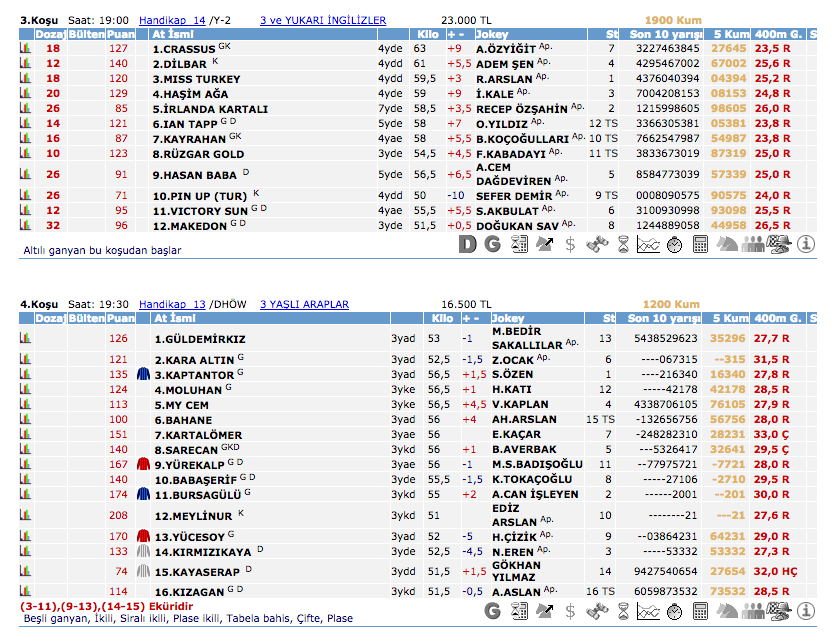Image resolution: width=838 pixels, height=643 pixels.
Task: Click the binoculars icon in race 3 toolbar
Action: coord(596,244)
